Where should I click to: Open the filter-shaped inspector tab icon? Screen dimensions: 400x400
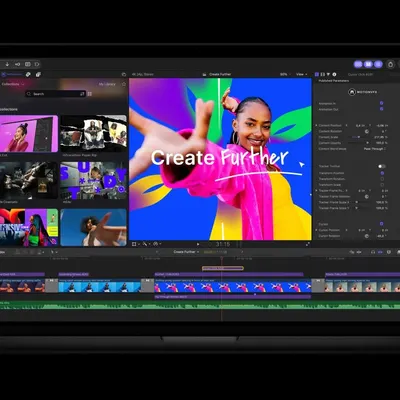coord(328,74)
